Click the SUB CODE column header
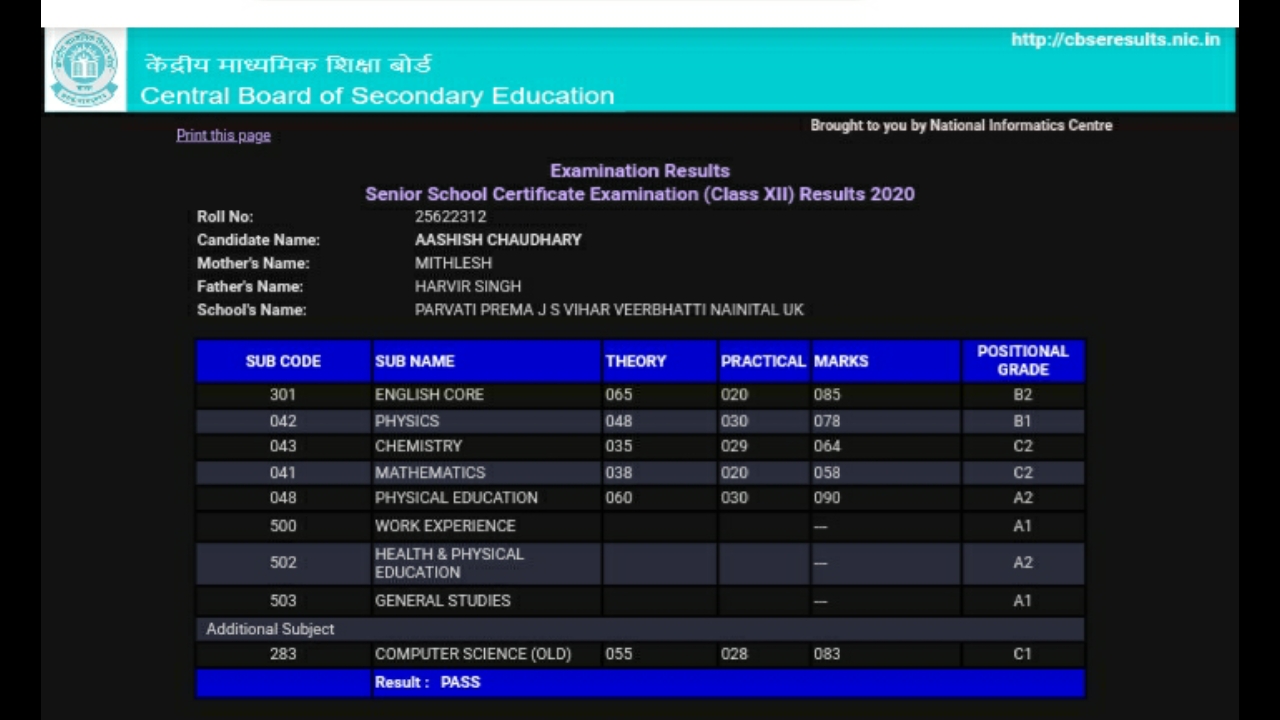The image size is (1280, 720). 283,361
